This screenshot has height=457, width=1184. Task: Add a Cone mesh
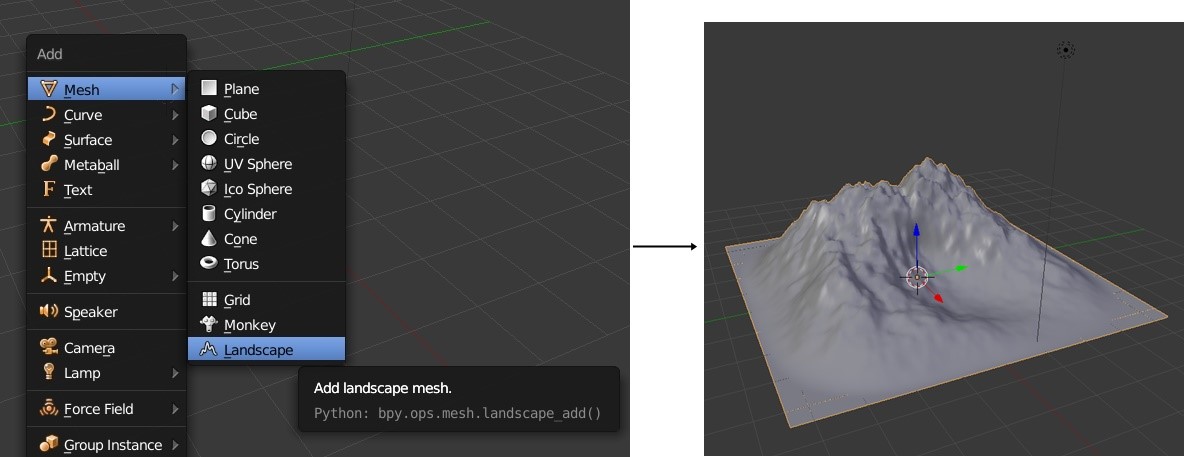[267, 239]
